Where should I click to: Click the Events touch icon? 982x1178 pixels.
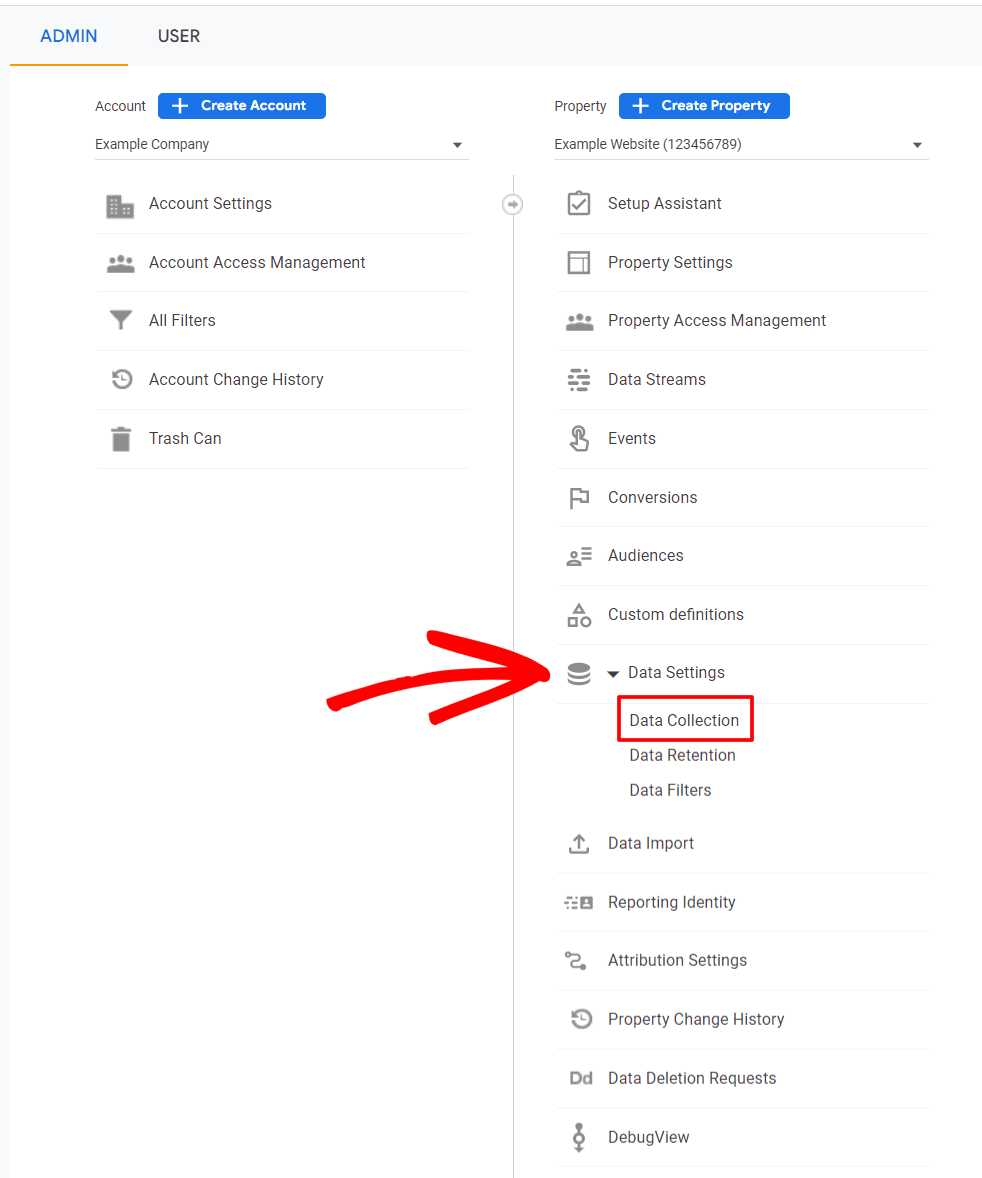[578, 438]
